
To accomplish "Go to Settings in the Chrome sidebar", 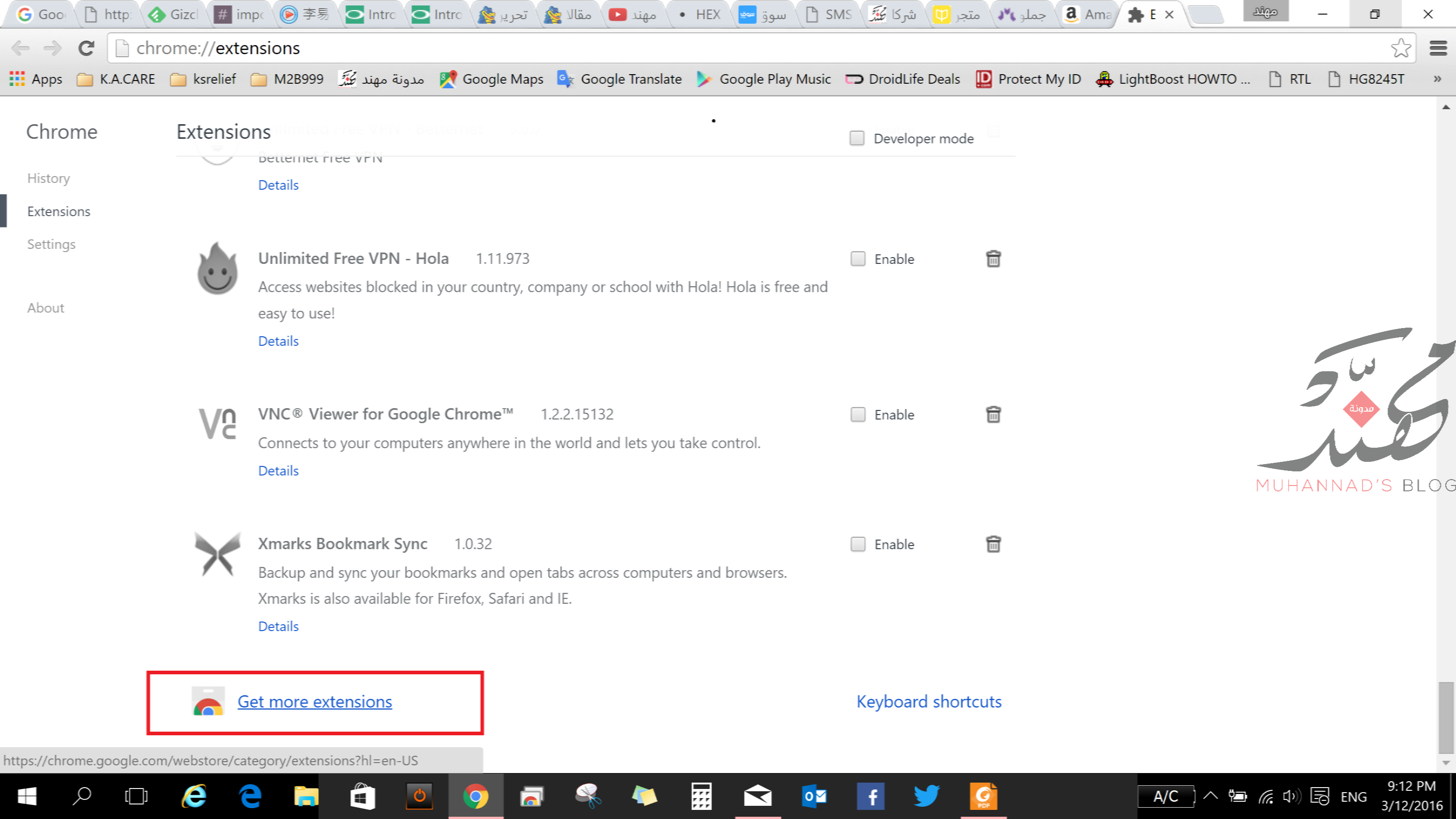I will (x=51, y=244).
